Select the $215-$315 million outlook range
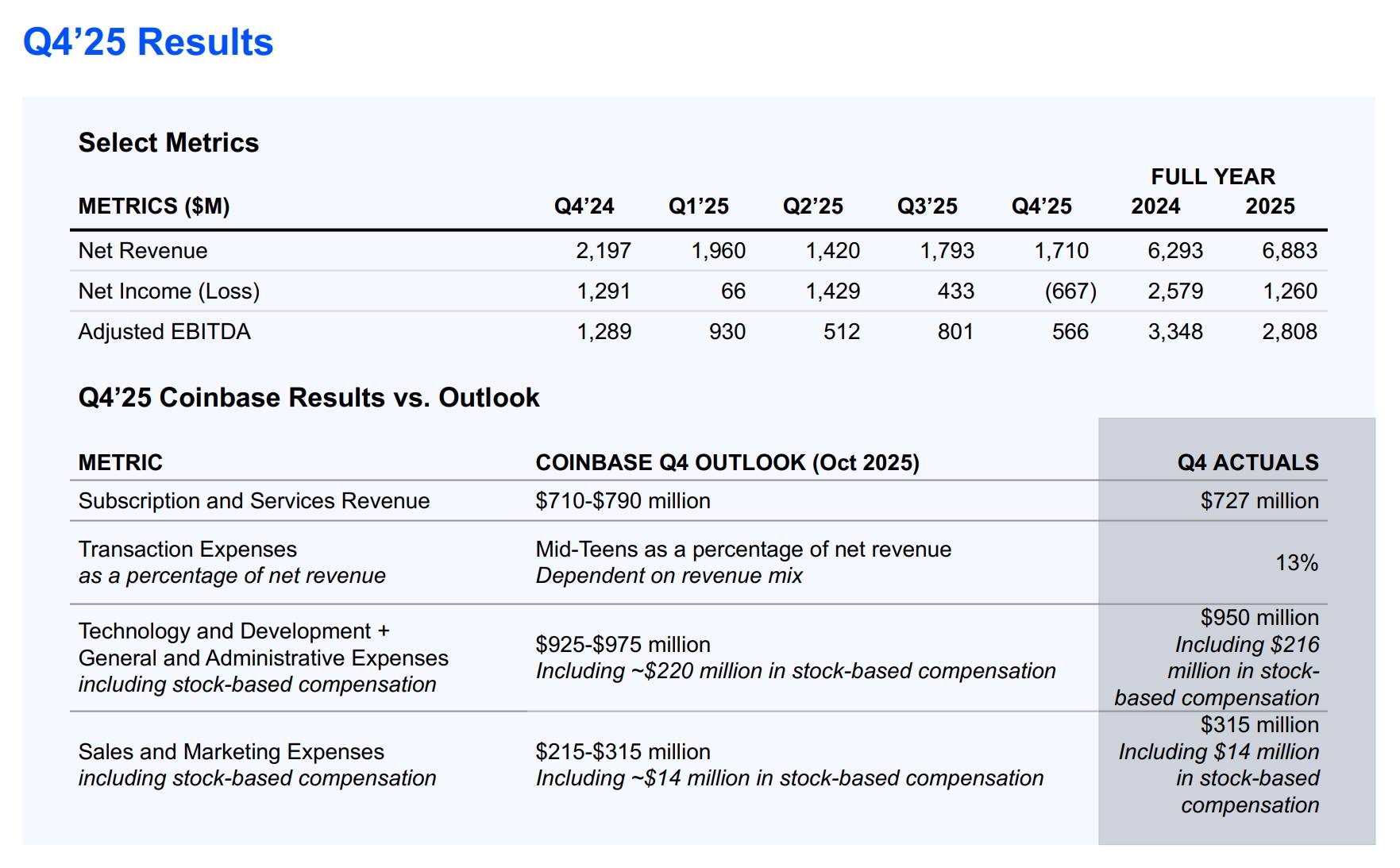The height and width of the screenshot is (868, 1400). tap(623, 751)
